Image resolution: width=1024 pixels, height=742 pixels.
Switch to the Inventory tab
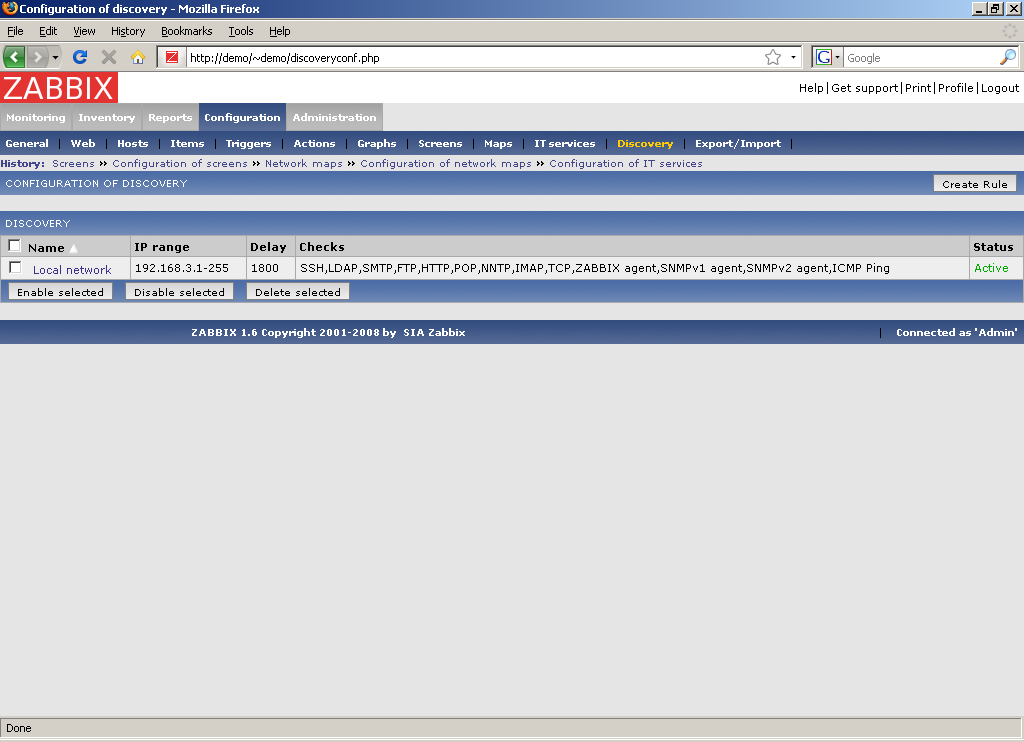106,118
